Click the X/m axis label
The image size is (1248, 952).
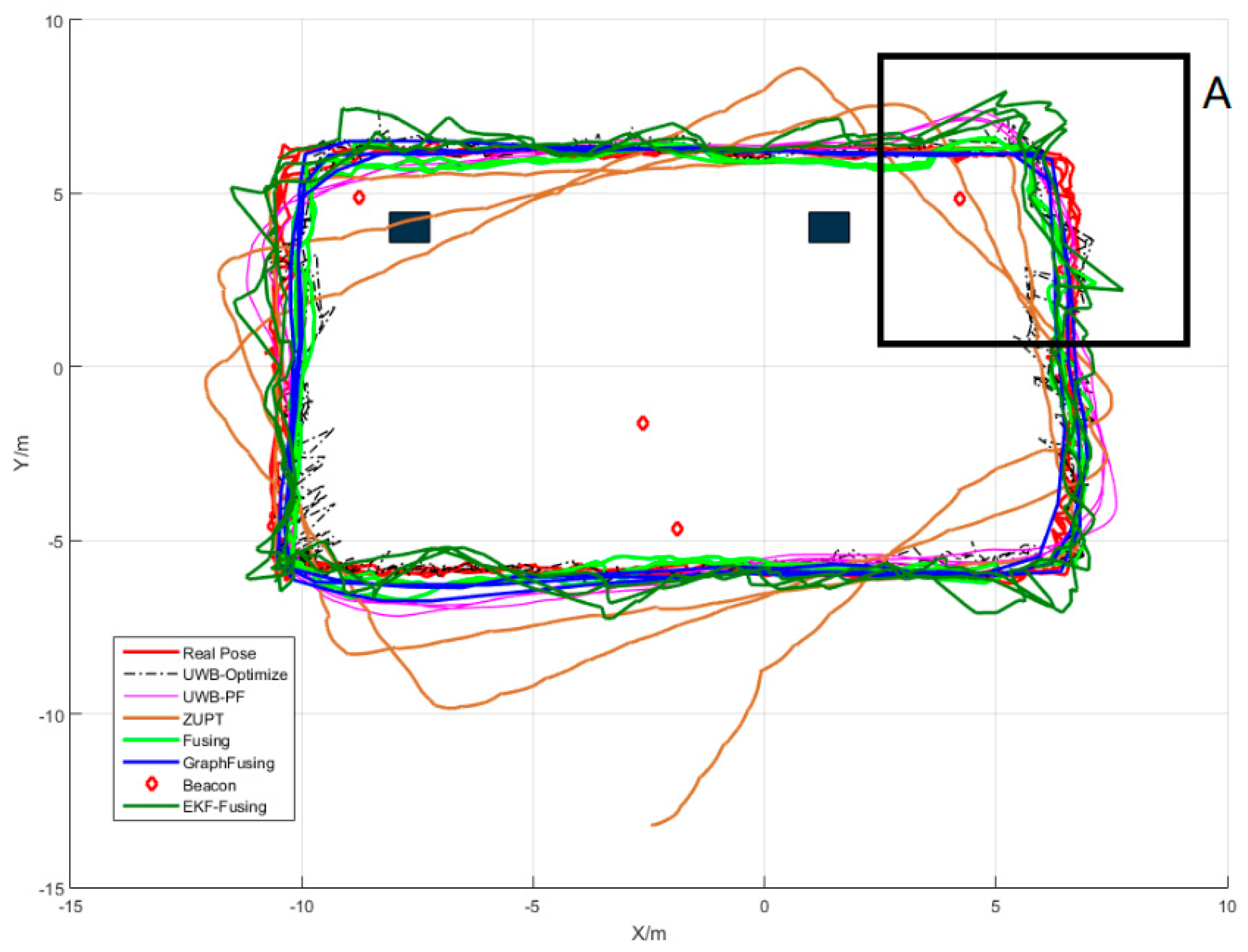tap(649, 933)
